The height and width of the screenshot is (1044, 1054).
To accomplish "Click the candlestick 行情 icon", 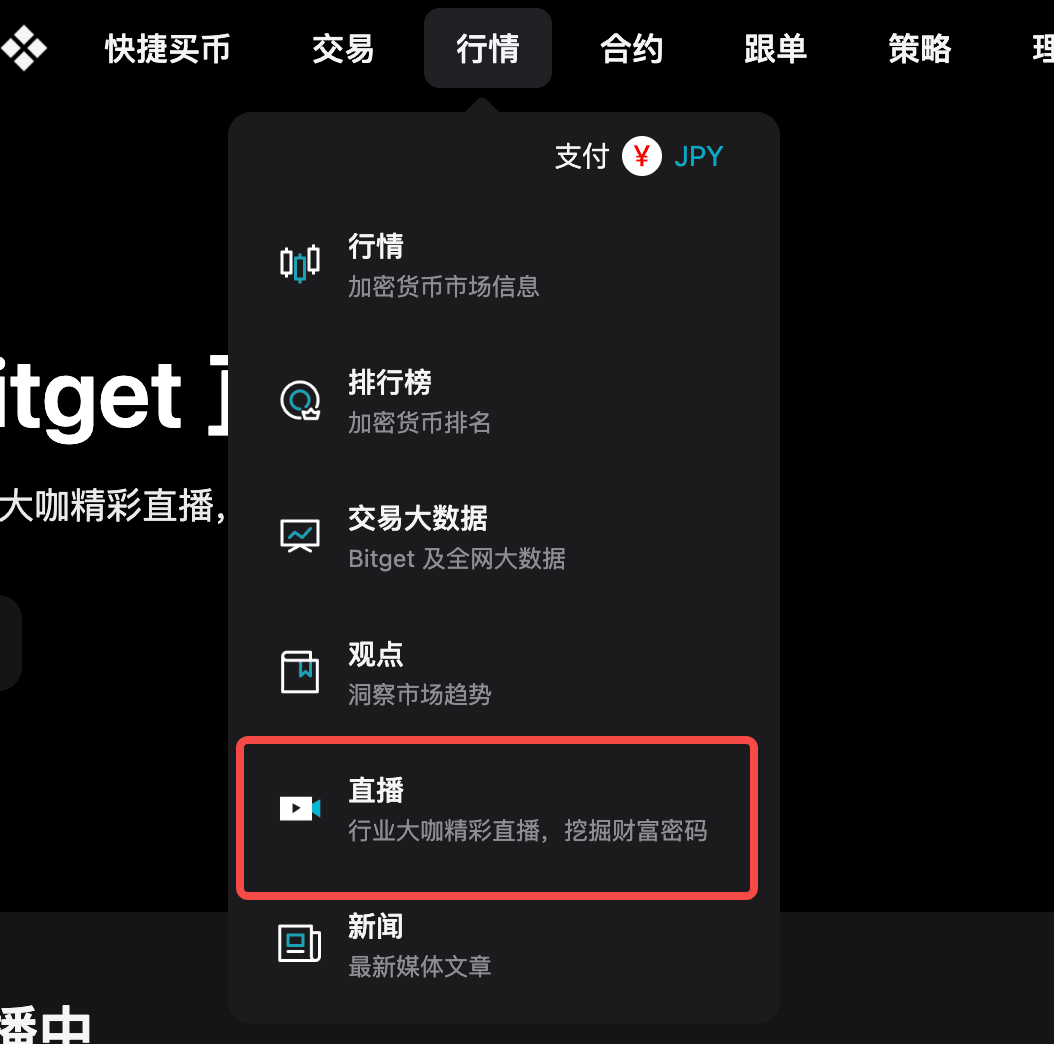I will click(300, 264).
